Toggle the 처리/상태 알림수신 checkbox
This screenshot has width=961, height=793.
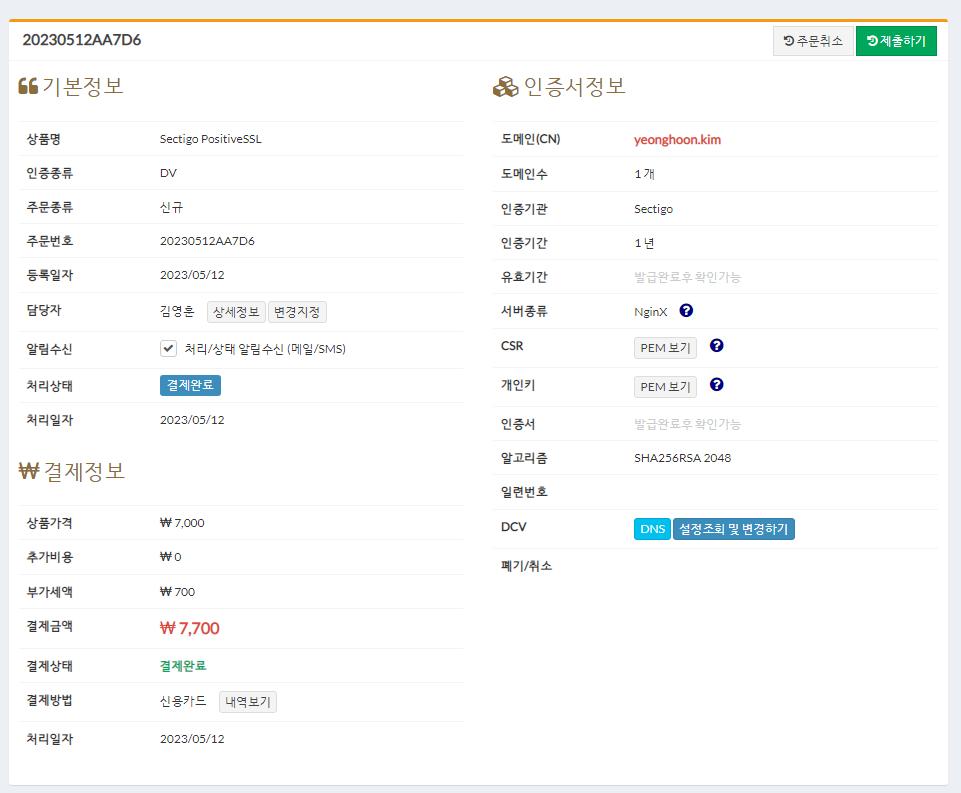point(169,349)
